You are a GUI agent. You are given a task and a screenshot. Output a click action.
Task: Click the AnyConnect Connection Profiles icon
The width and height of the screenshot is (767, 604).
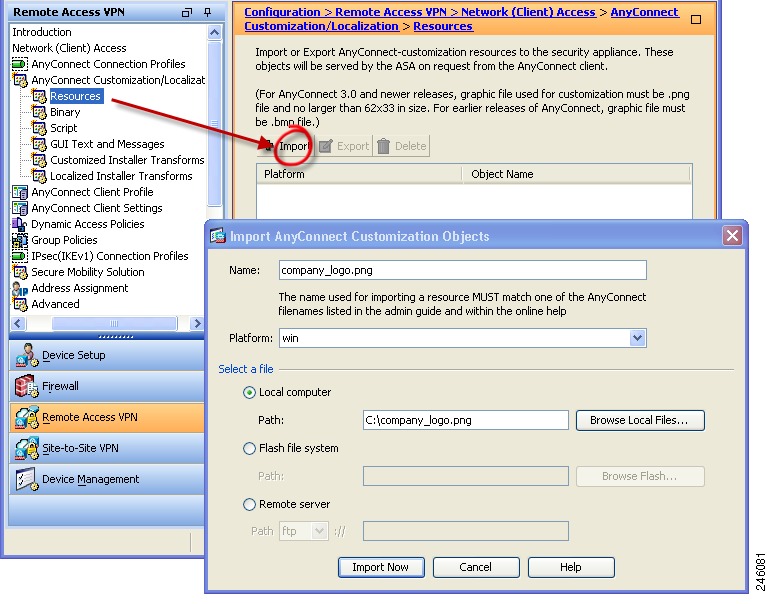coord(20,64)
